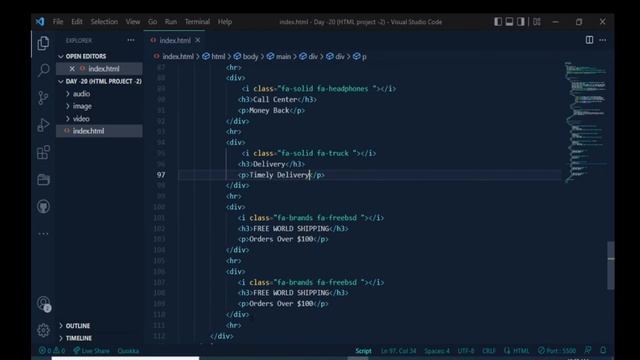Viewport: 640px width, 360px height.
Task: Open the Explorer view in activity bar
Action: [x=43, y=43]
